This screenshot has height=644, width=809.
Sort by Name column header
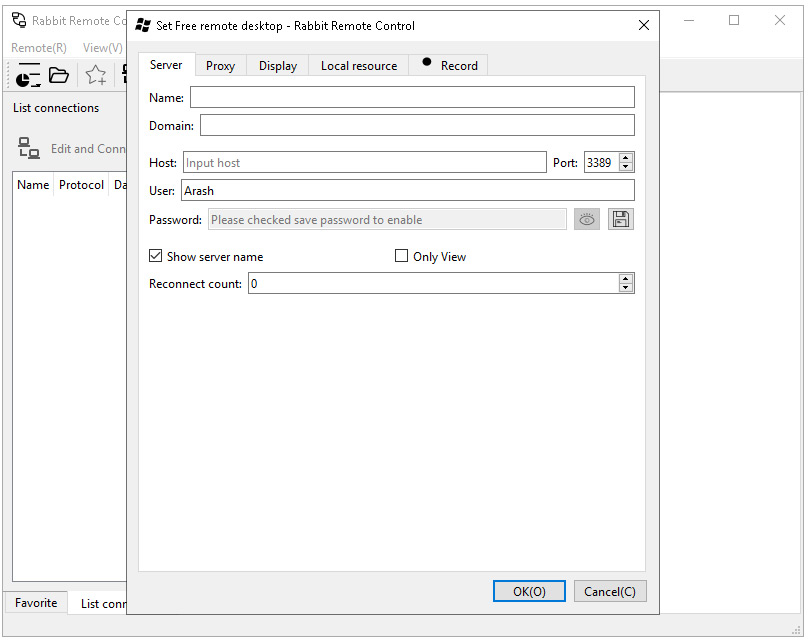pos(33,185)
